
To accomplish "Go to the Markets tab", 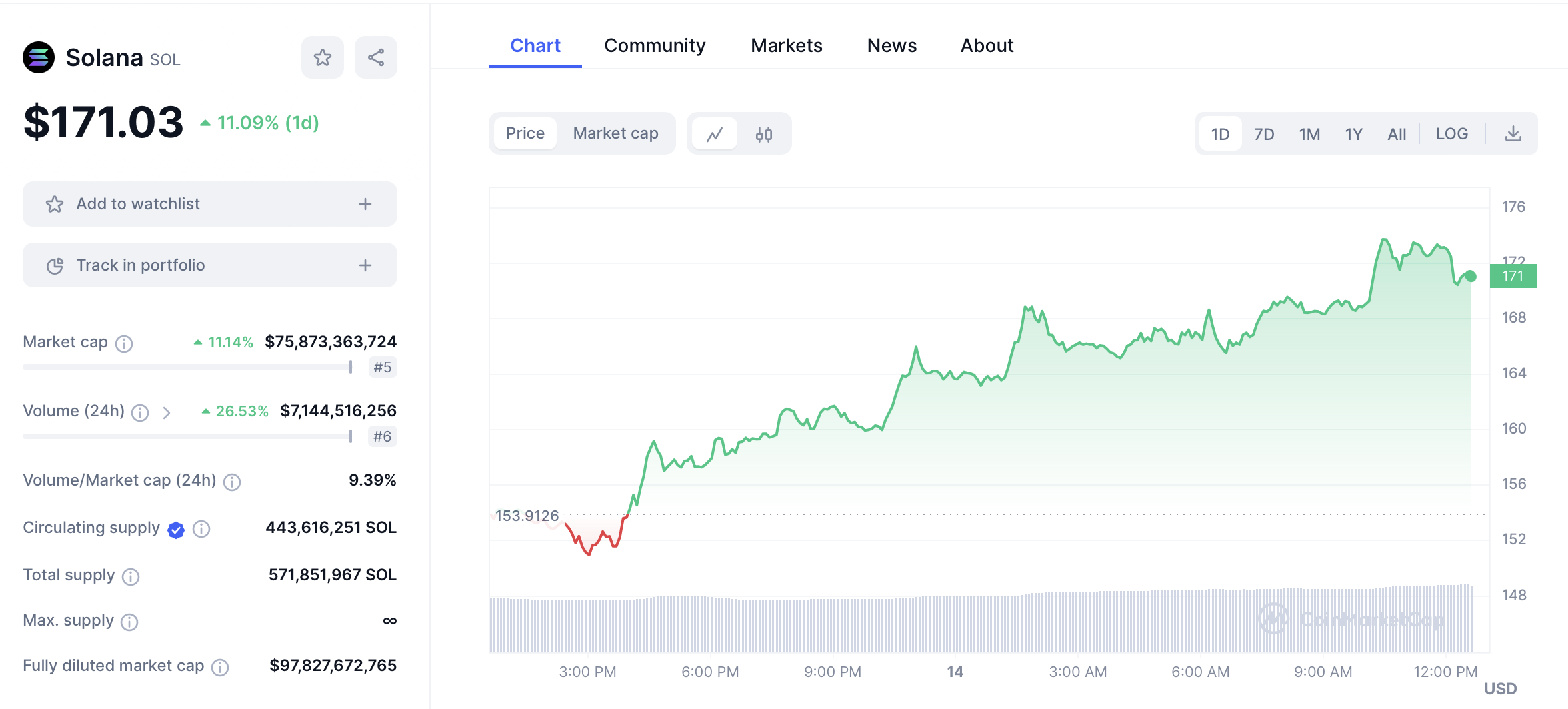I will [786, 45].
